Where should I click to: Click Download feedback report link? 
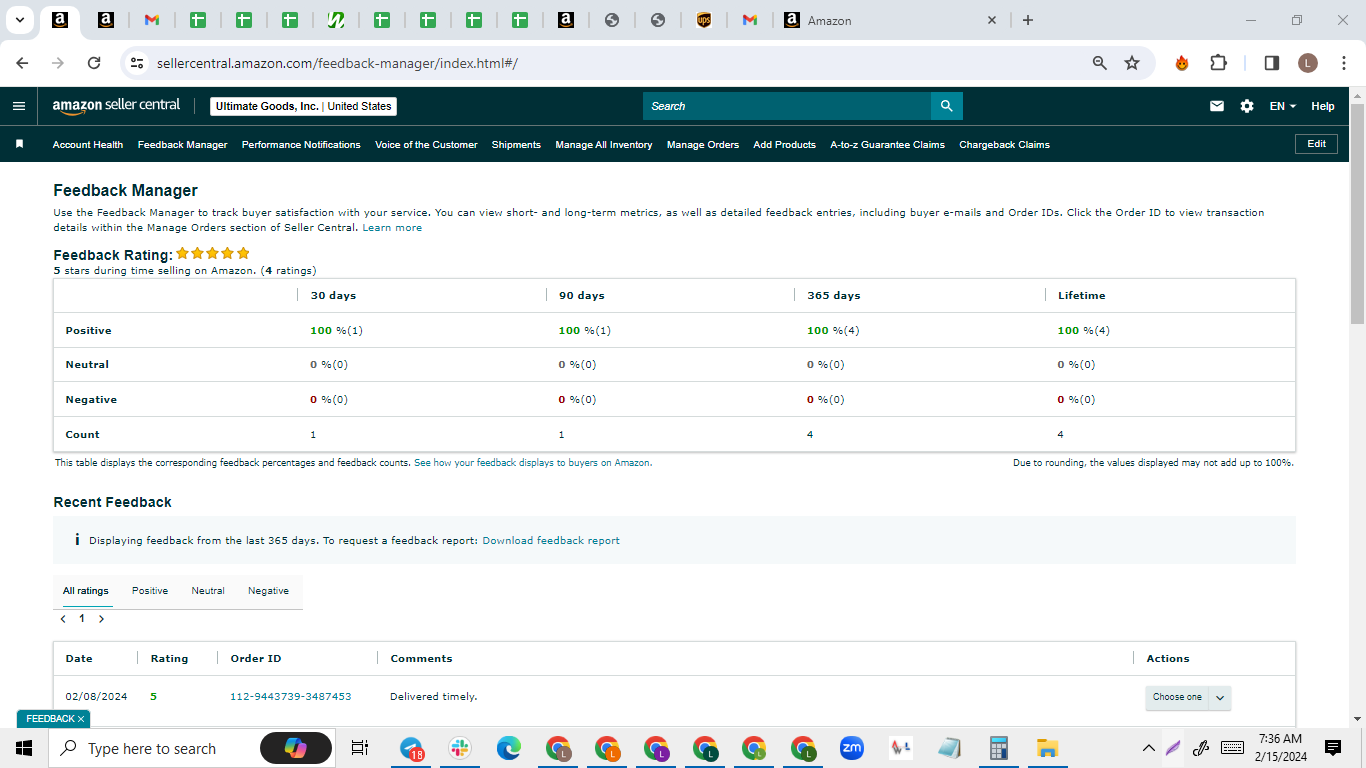coord(551,541)
